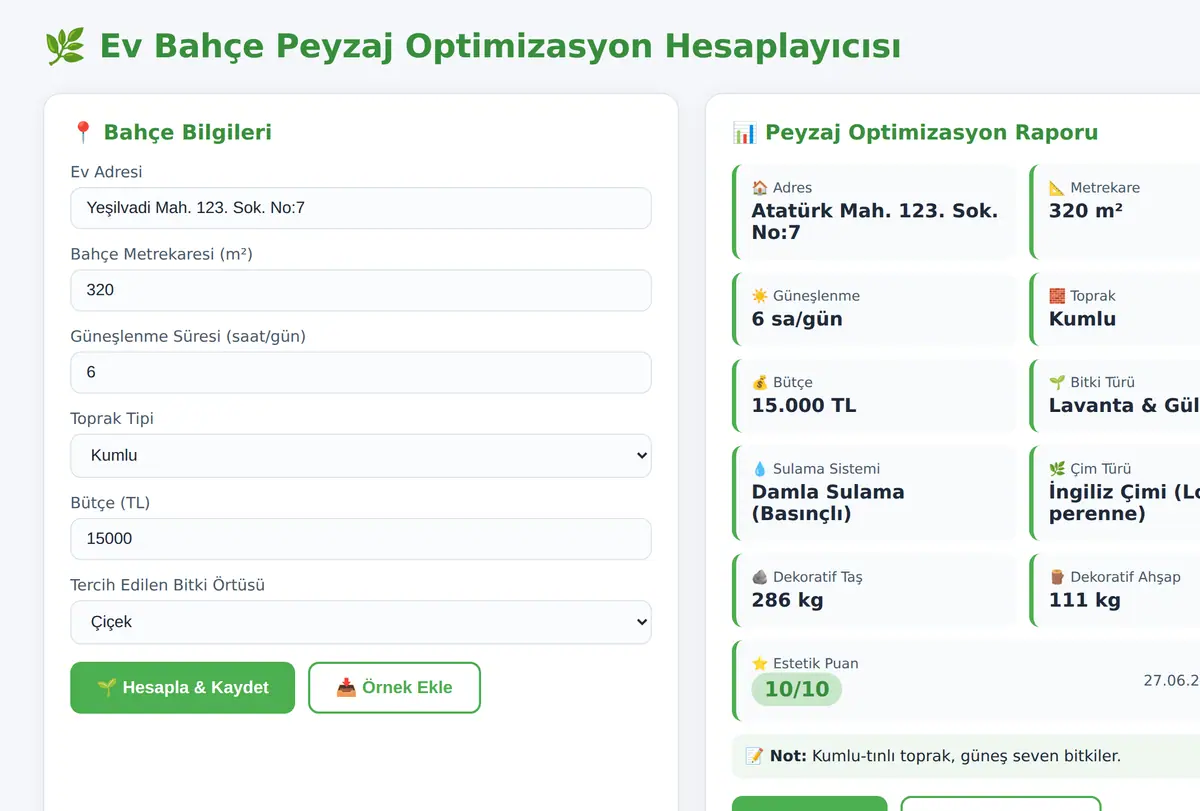Click the star icon next to Estetik Puan
The width and height of the screenshot is (1200, 811).
pyautogui.click(x=760, y=663)
